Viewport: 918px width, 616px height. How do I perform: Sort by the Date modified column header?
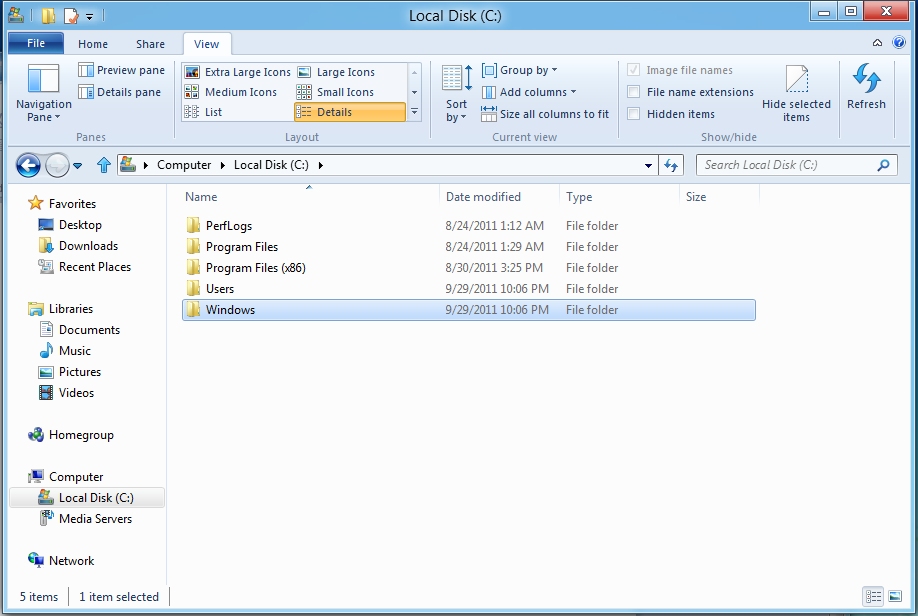(499, 197)
